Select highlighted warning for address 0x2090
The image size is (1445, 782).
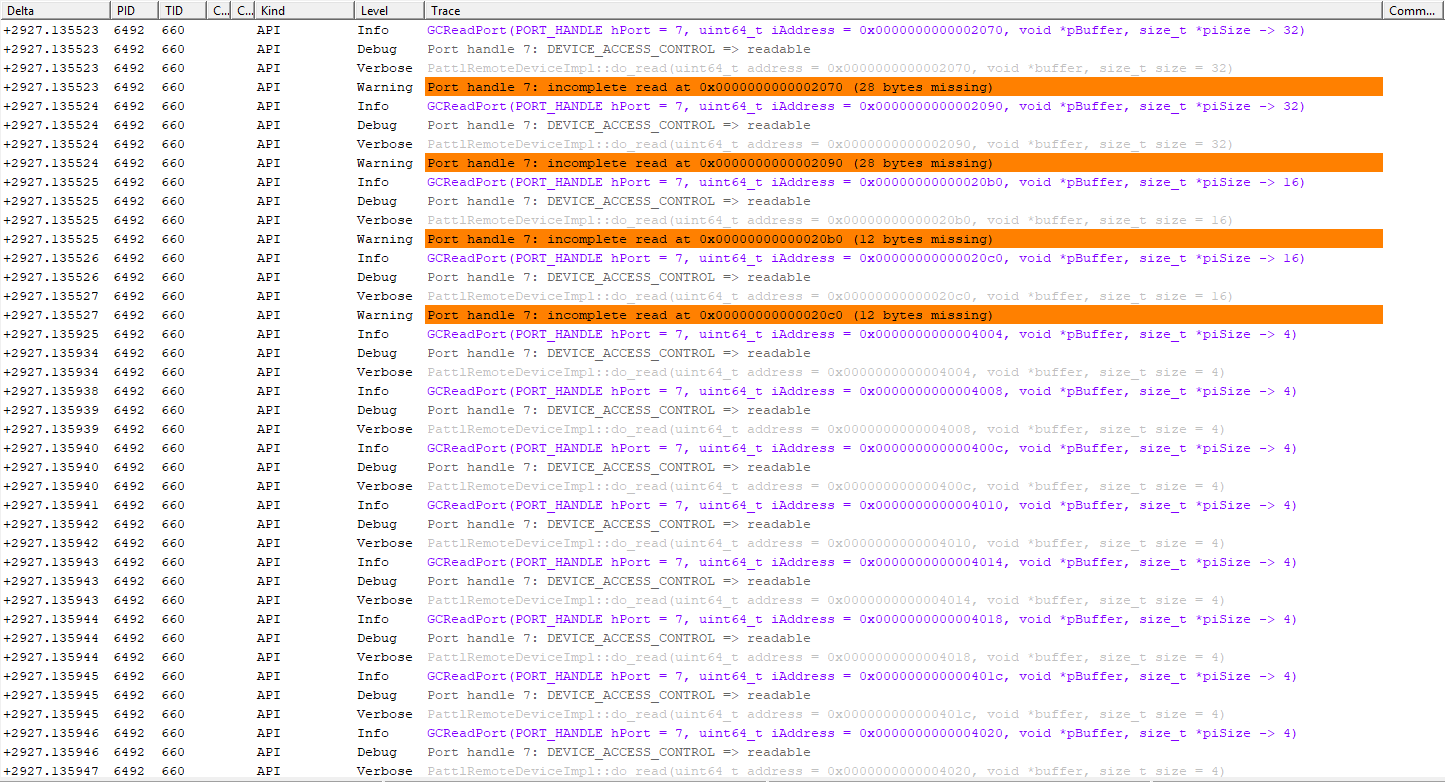[x=709, y=163]
